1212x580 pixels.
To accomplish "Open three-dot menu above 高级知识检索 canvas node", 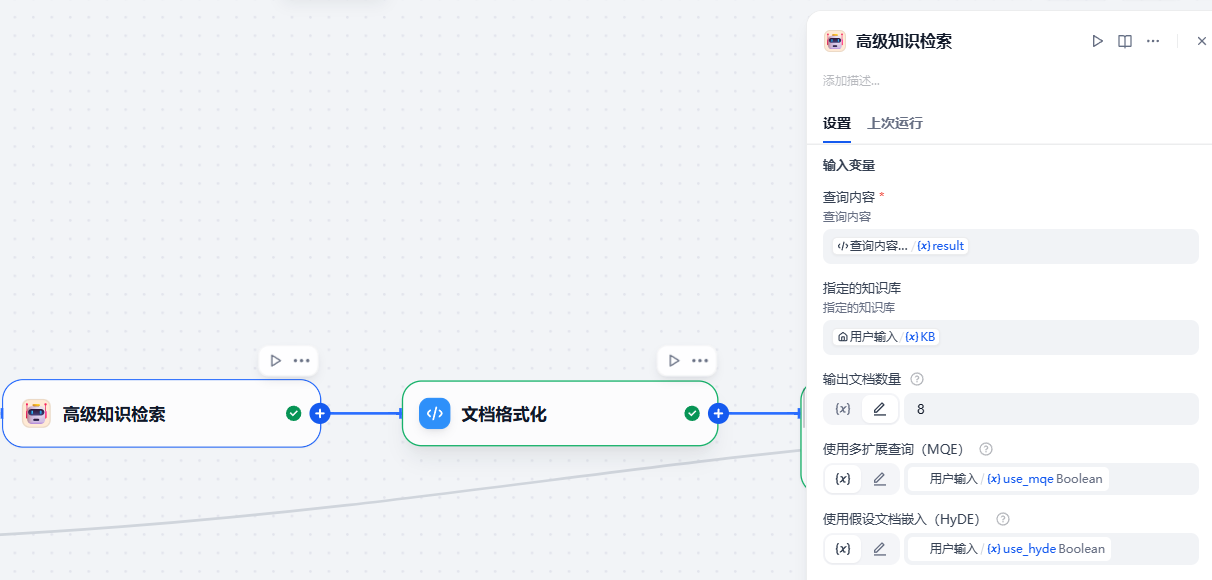I will 301,361.
